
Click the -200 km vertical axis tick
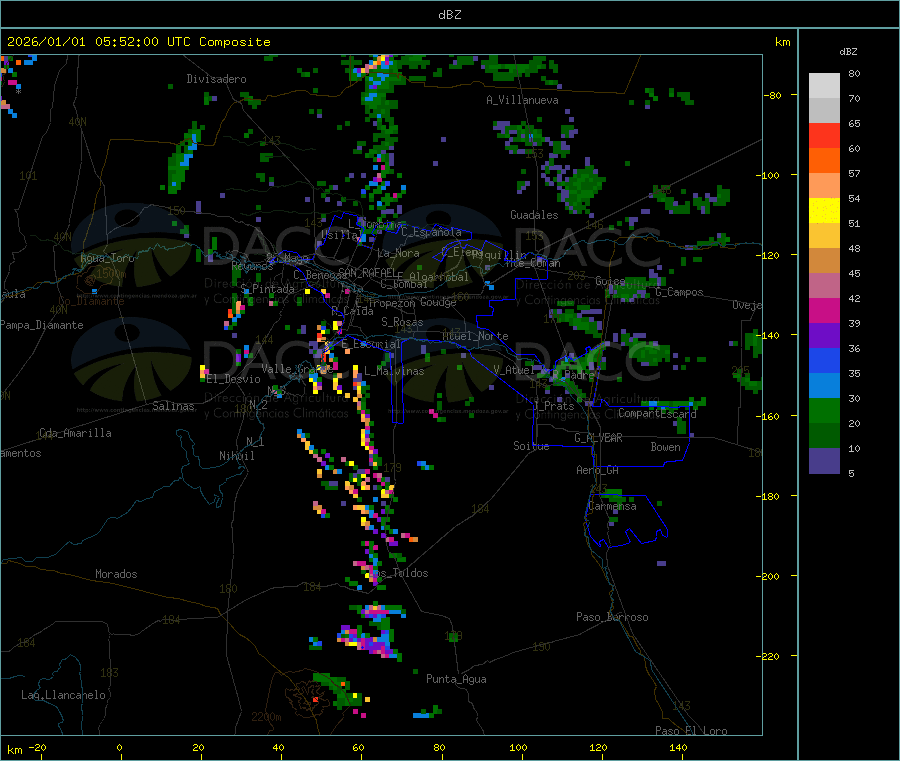(x=770, y=576)
